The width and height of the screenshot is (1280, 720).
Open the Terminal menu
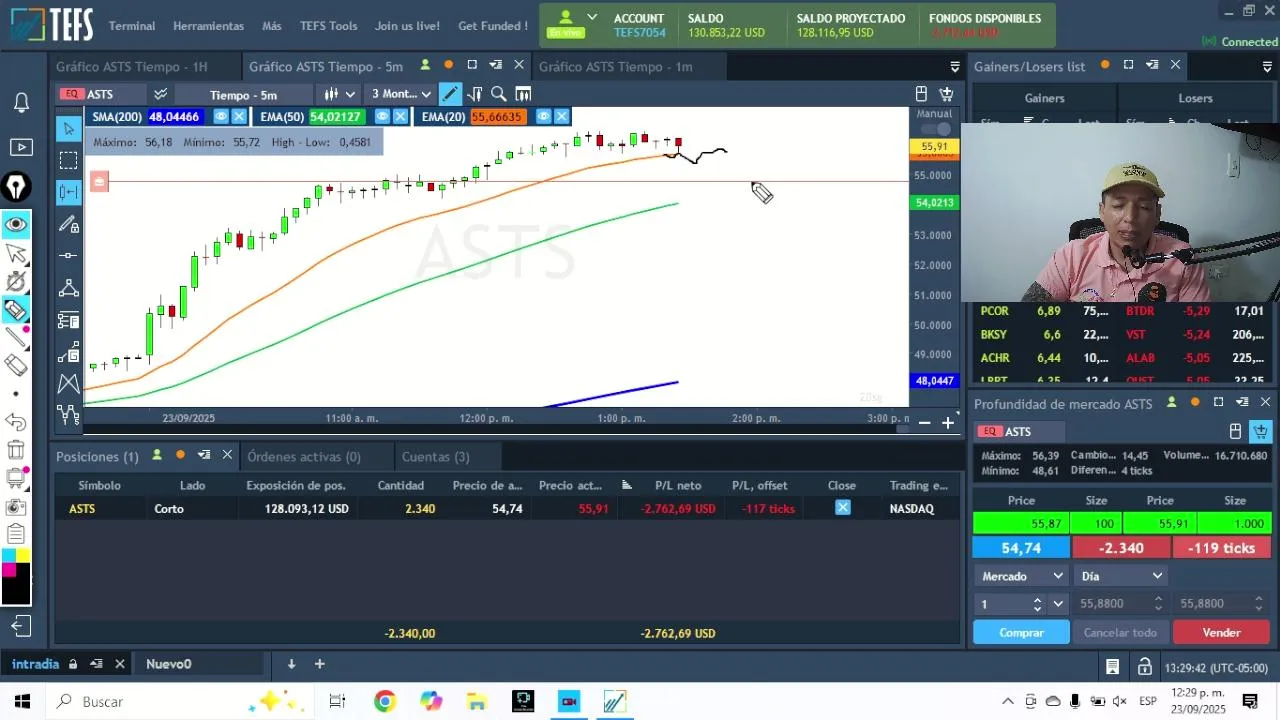point(132,26)
